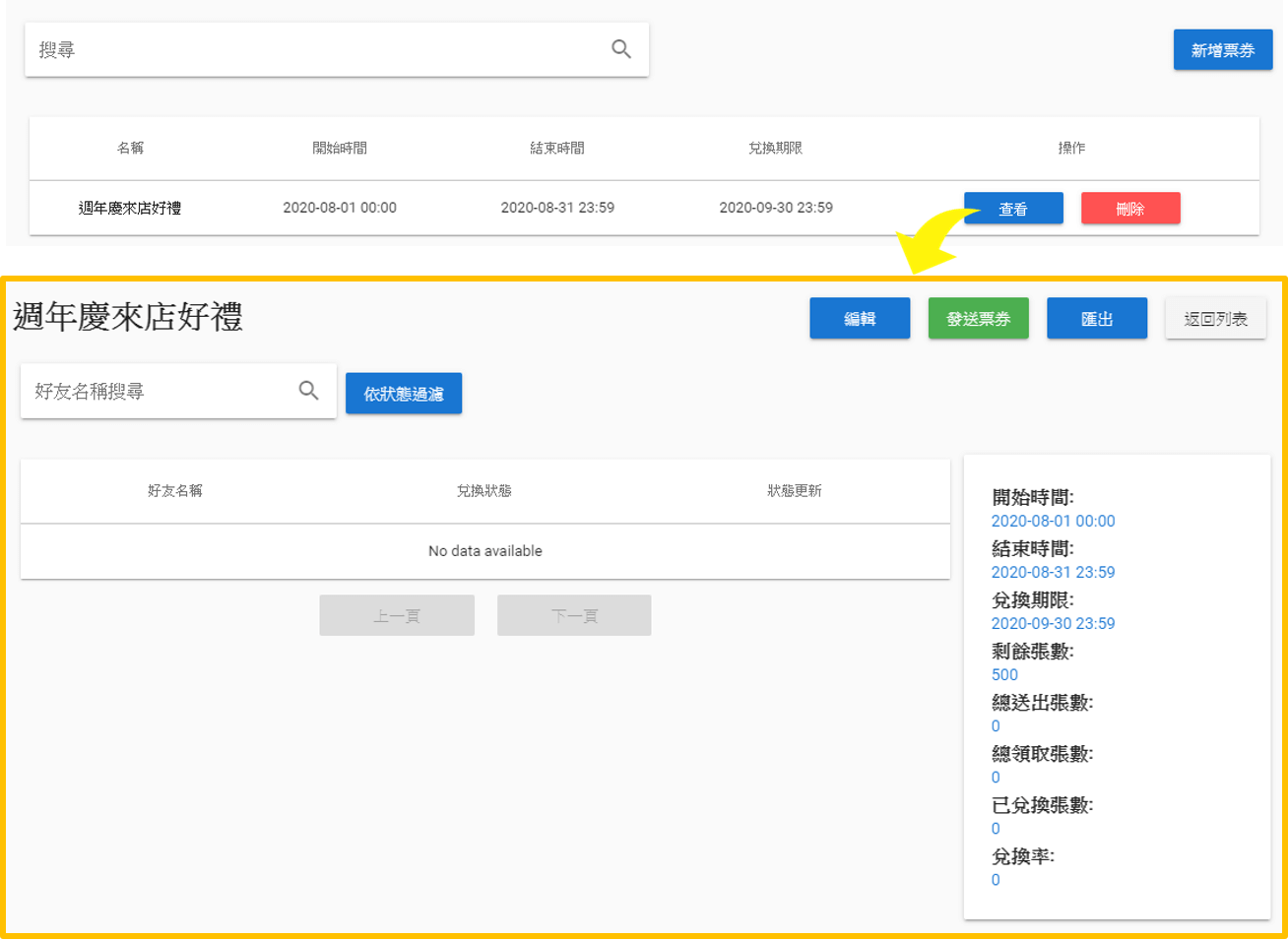This screenshot has width=1288, height=939.
Task: Focus the top 搜尋 input field
Action: pos(315,50)
